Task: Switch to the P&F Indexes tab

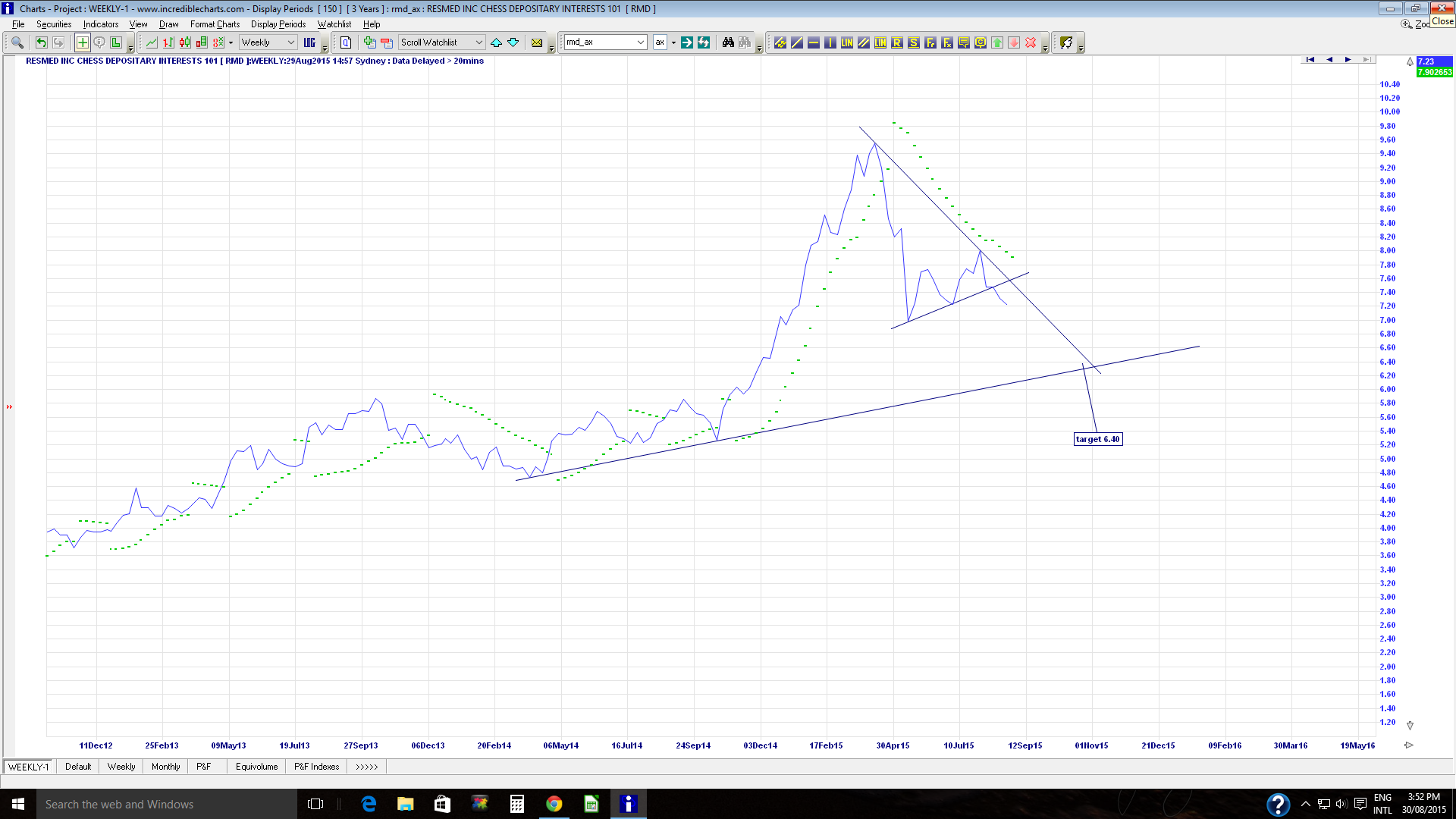Action: tap(316, 767)
